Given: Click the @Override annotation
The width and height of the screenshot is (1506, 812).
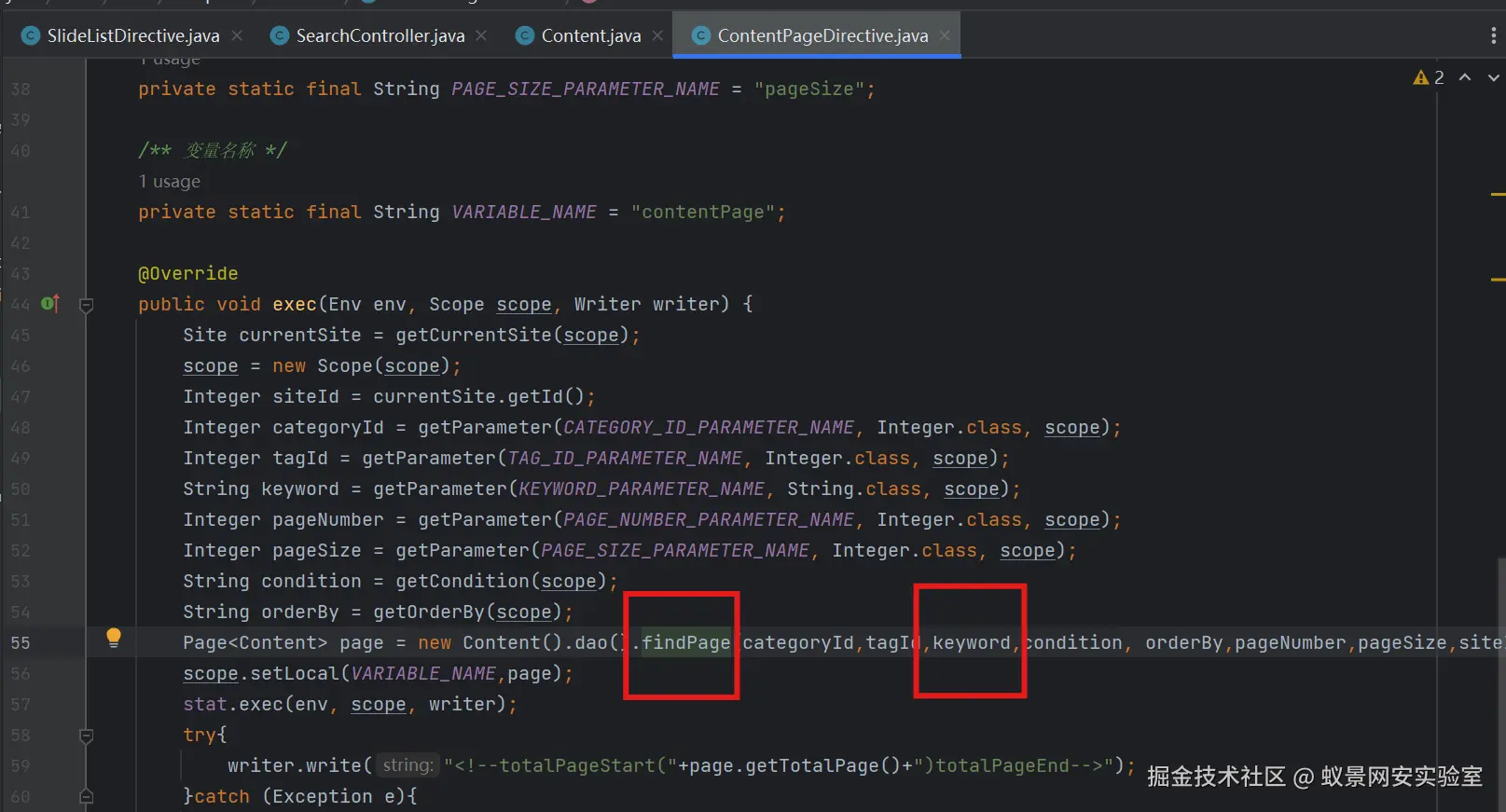Looking at the screenshot, I should (188, 273).
